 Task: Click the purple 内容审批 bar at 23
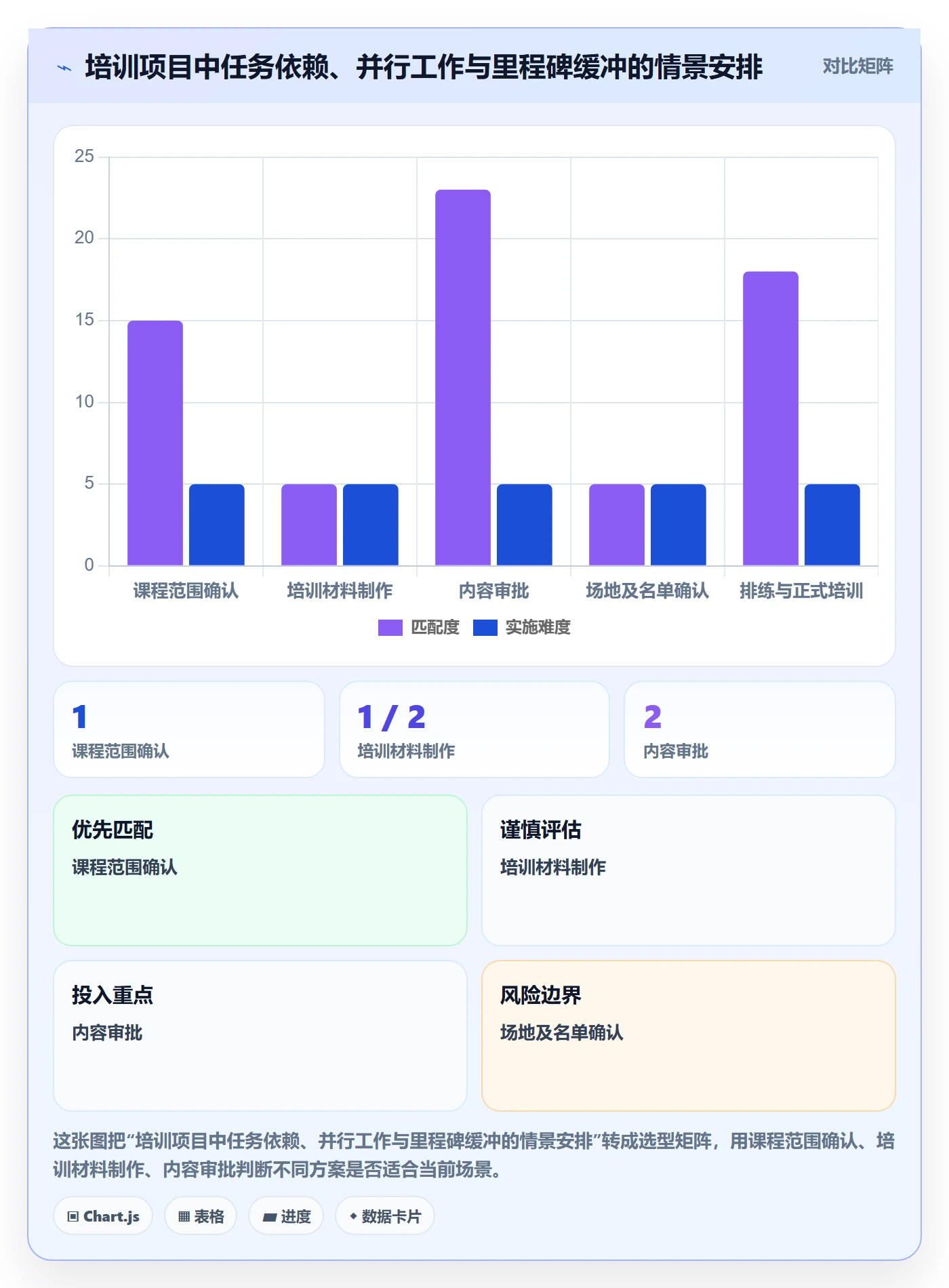pyautogui.click(x=463, y=378)
